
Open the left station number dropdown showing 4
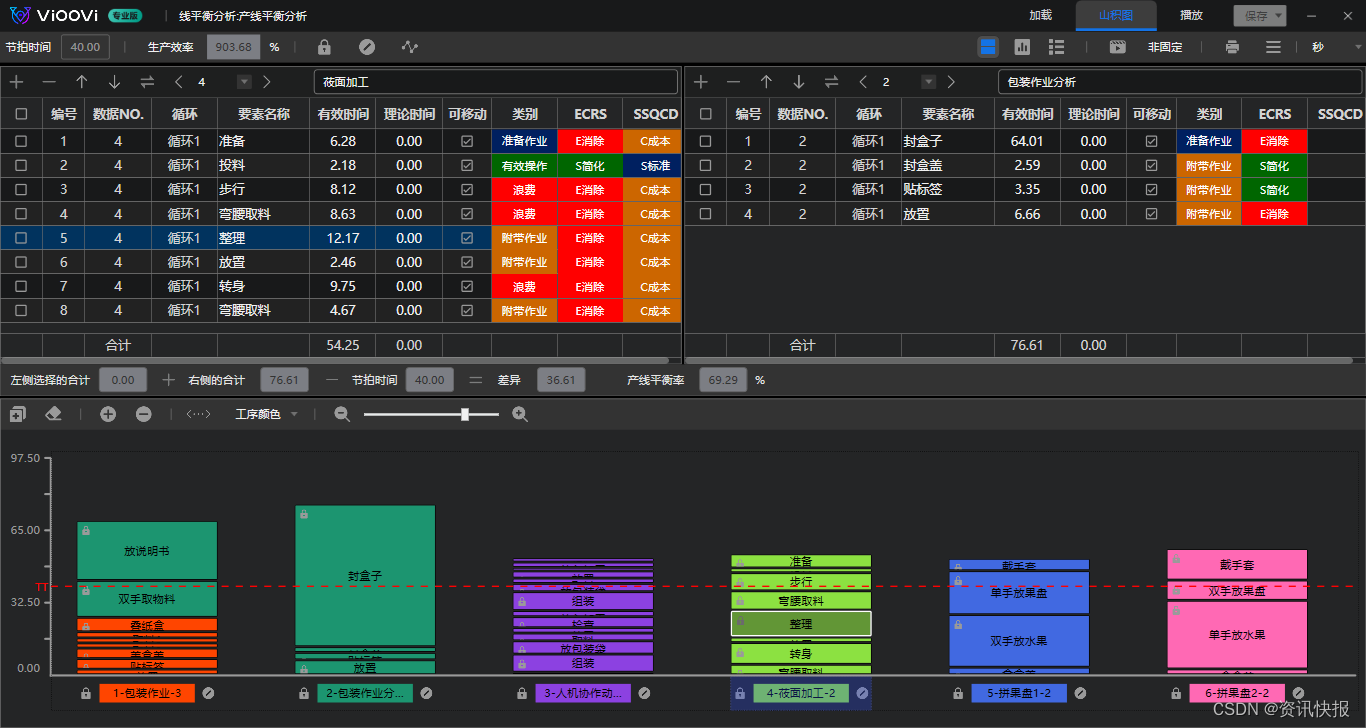(244, 82)
